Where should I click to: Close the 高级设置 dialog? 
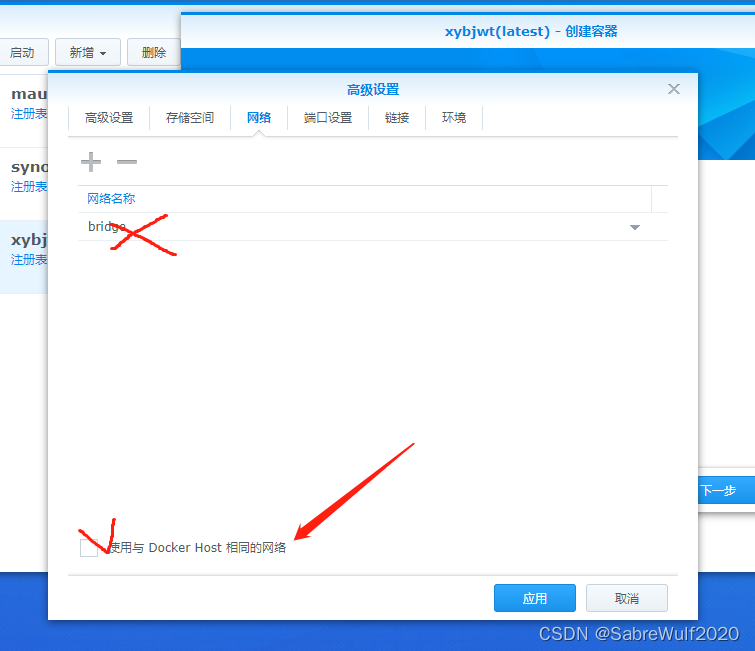pyautogui.click(x=674, y=89)
